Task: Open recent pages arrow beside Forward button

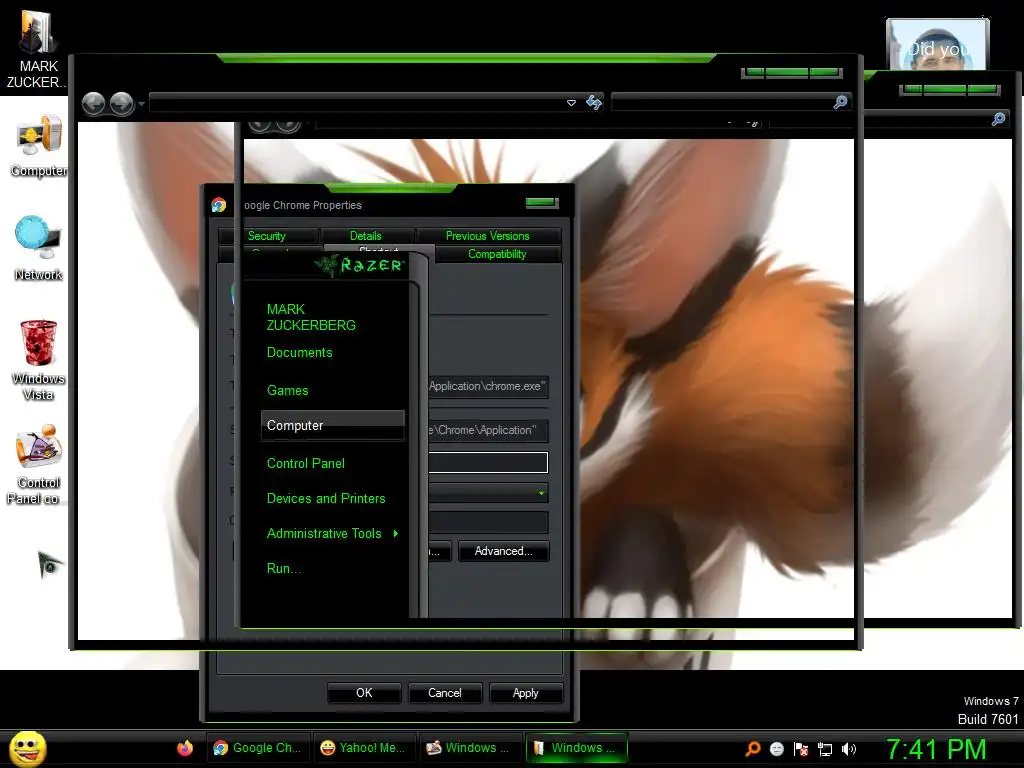Action: tap(141, 104)
